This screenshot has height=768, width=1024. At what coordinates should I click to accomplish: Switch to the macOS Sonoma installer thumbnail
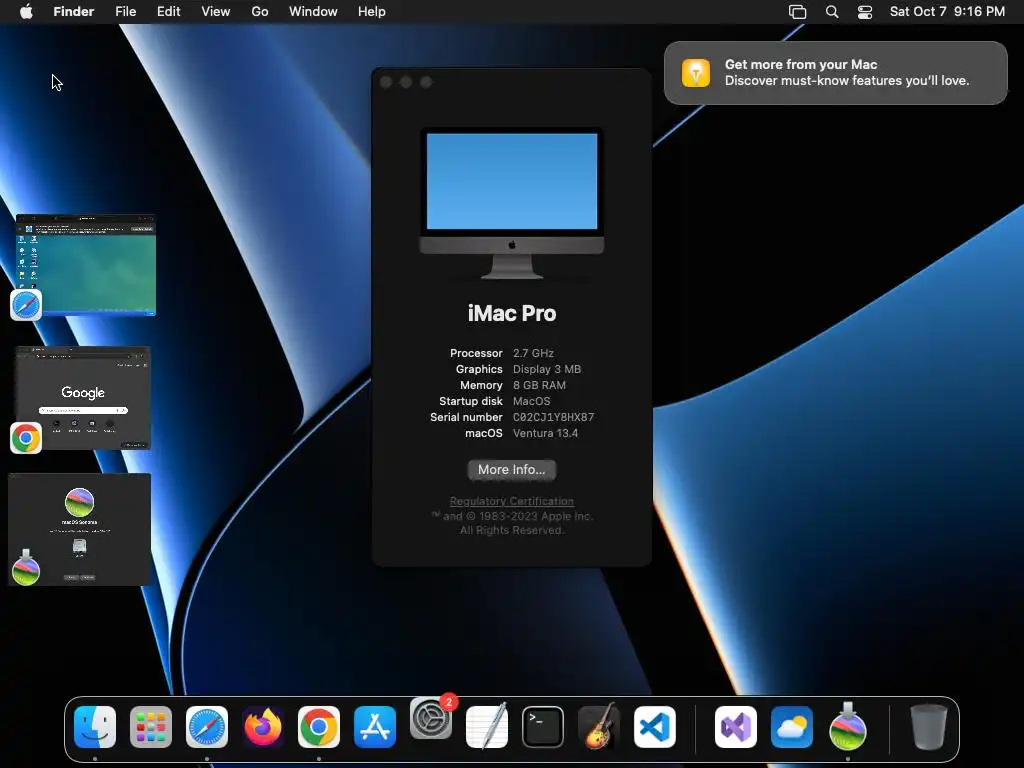[x=80, y=529]
